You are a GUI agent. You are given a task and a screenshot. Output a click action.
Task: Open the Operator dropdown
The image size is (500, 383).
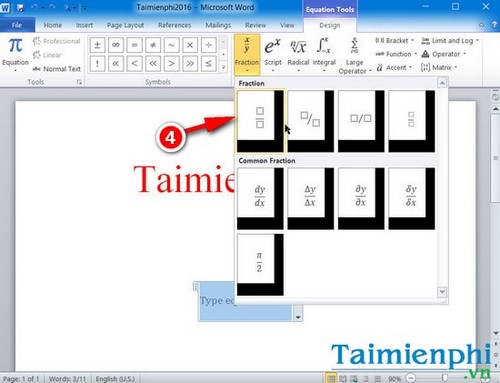click(x=443, y=54)
